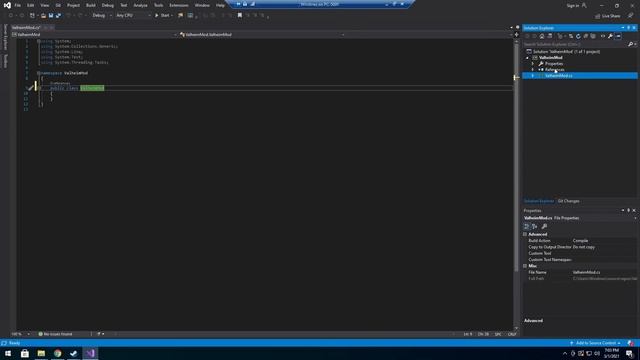The width and height of the screenshot is (640, 360).
Task: Click the New Project toolbar icon
Action: (32, 16)
